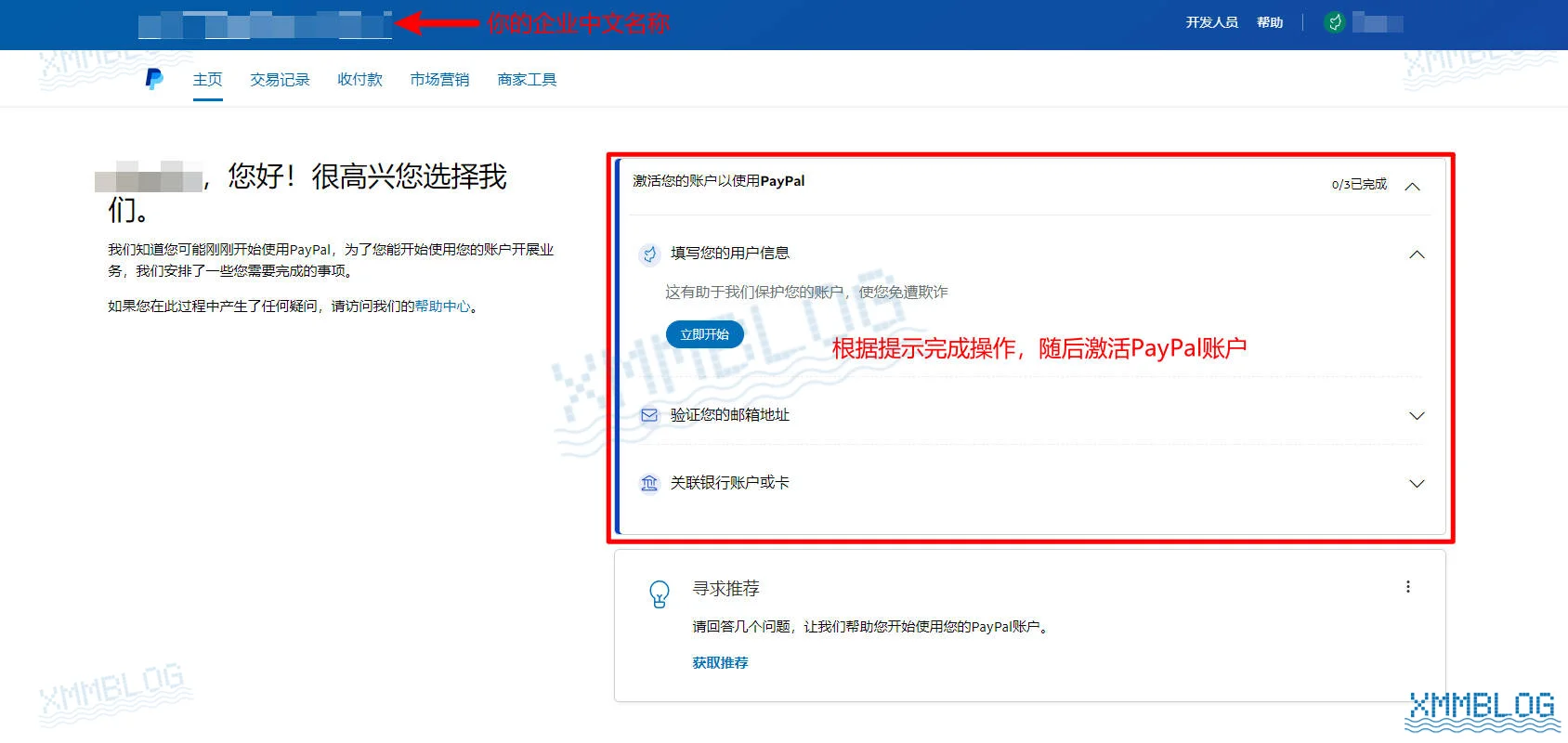Click the PayPal logo icon
Viewport: 1568px width, 743px height.
tap(154, 79)
